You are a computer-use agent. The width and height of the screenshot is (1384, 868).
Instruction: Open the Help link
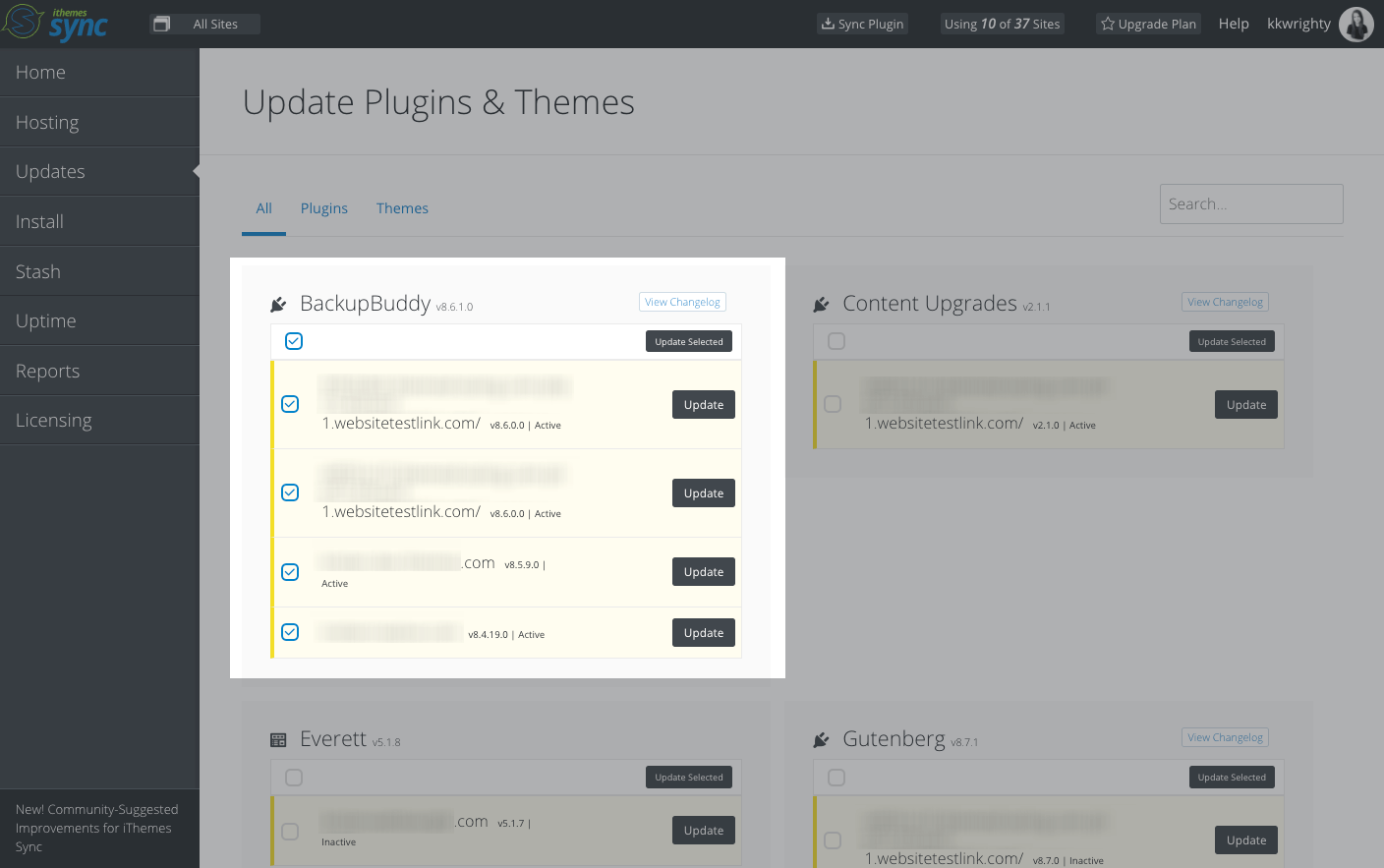point(1234,24)
